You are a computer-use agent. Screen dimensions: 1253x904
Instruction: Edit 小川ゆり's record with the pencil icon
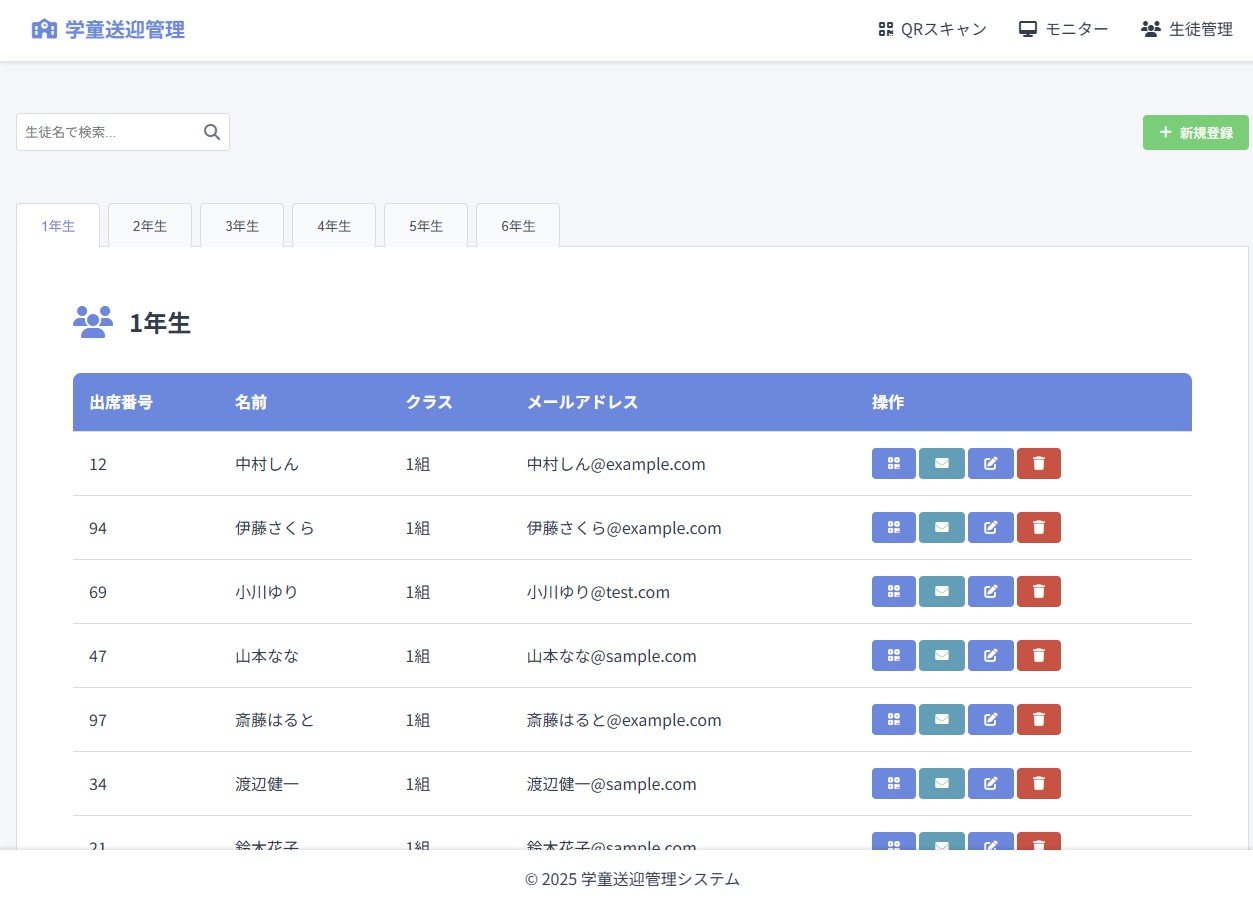coord(990,591)
